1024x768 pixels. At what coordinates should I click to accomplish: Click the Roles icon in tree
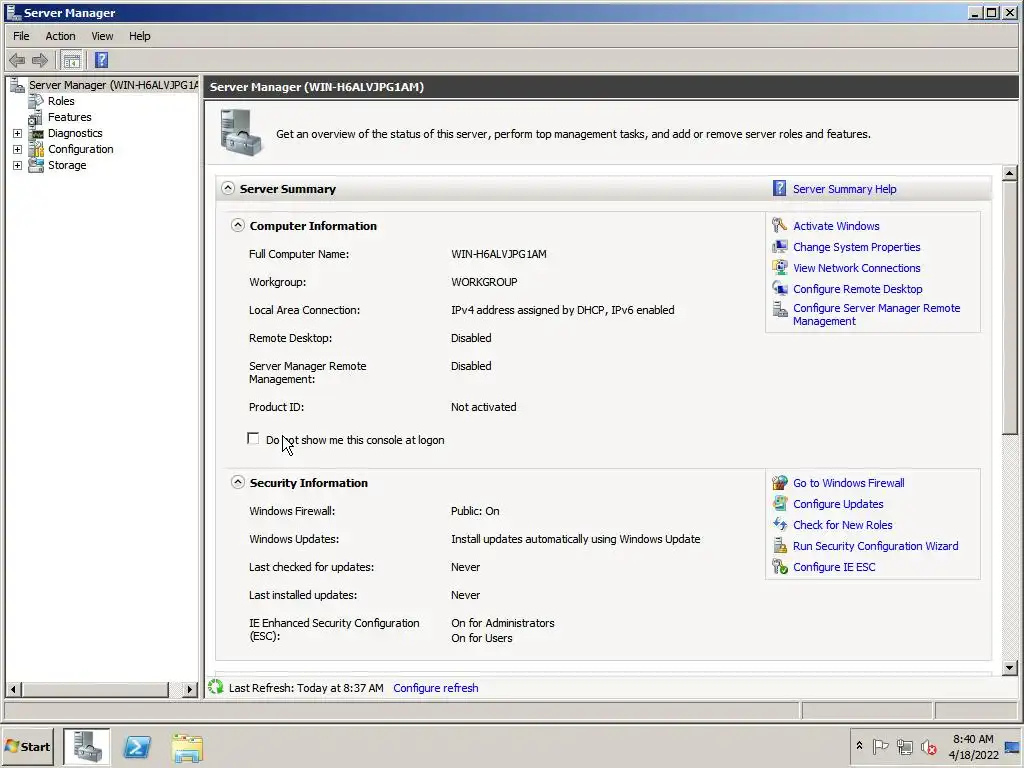[36, 101]
